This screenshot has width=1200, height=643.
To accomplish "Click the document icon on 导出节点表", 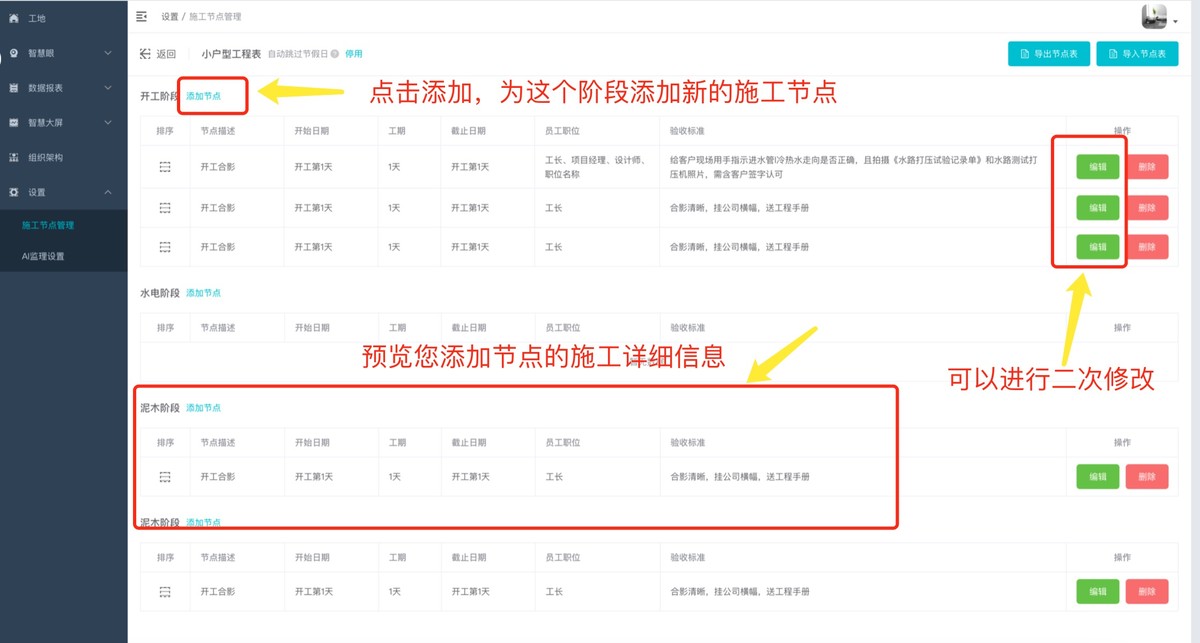I will coord(1023,54).
